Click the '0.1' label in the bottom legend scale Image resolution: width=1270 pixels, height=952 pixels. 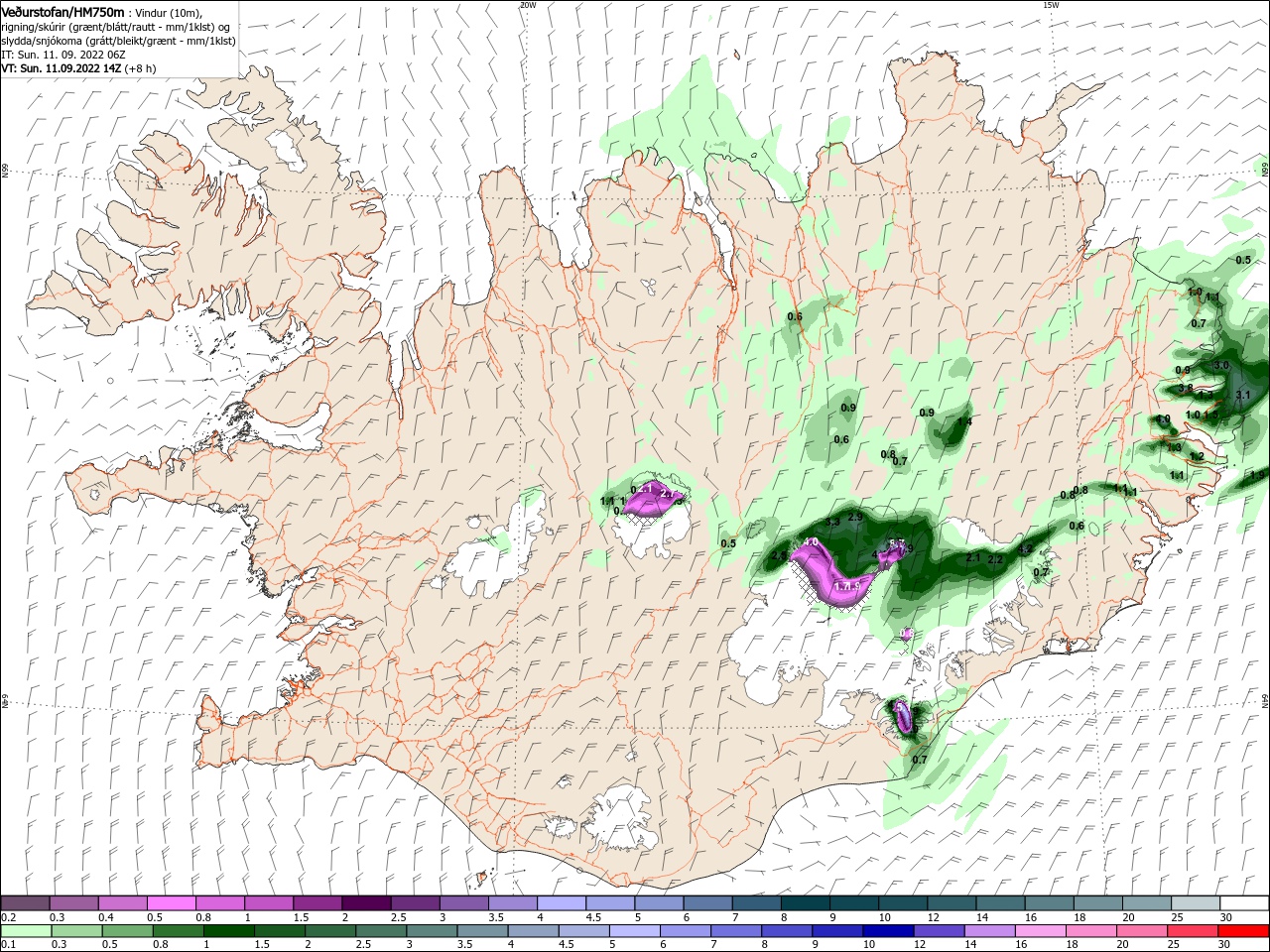pyautogui.click(x=9, y=945)
